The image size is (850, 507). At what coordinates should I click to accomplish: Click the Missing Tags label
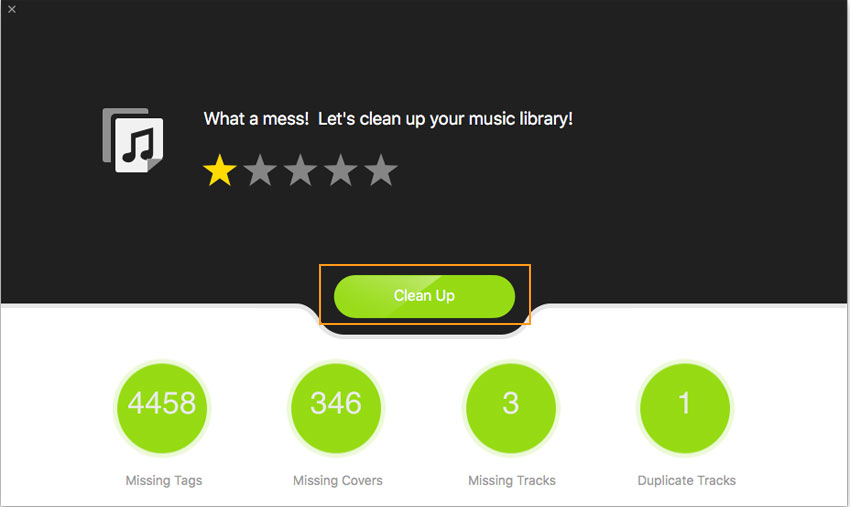[x=164, y=480]
